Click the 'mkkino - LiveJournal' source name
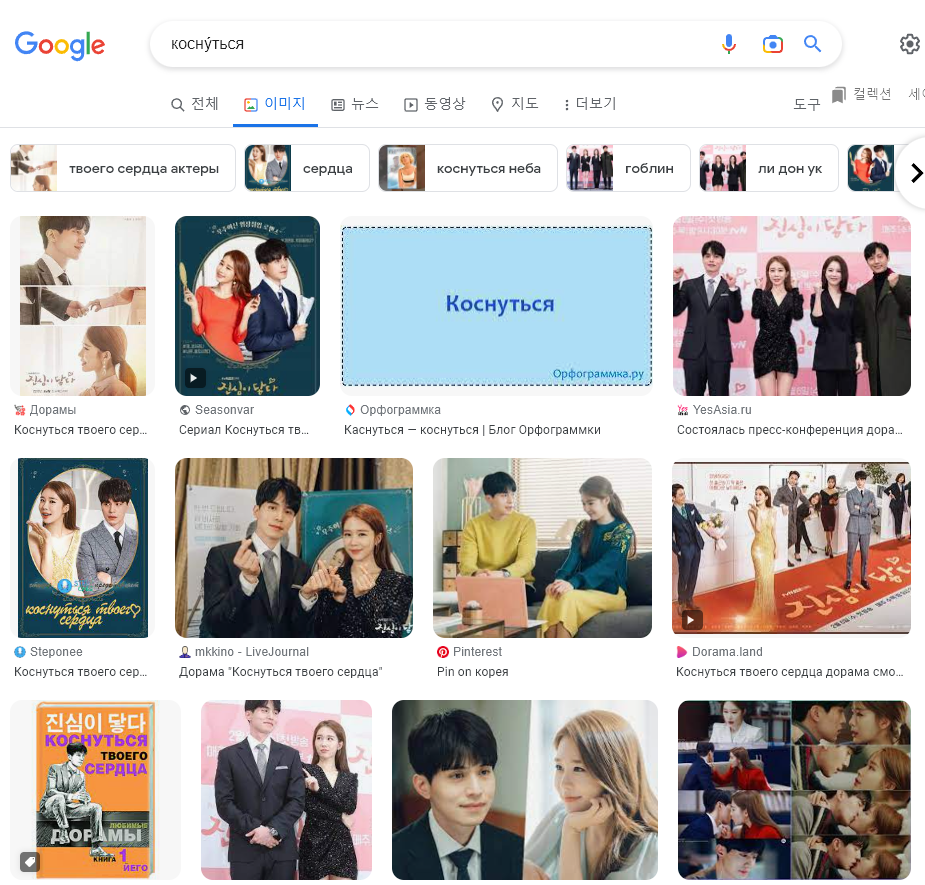Screen dimensions: 925x885 pos(252,652)
